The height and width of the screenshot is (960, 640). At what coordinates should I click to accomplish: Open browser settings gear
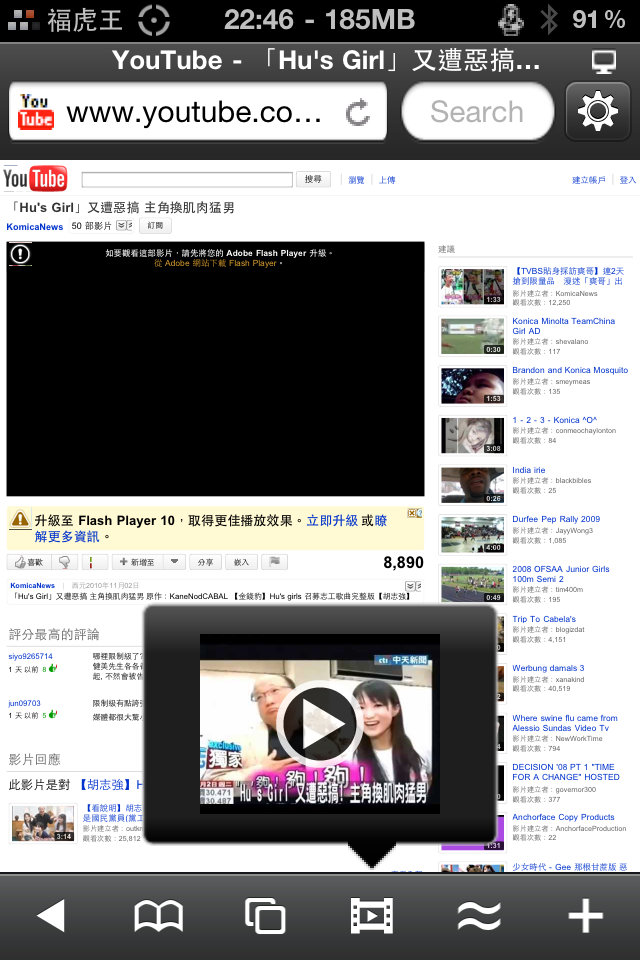[598, 111]
